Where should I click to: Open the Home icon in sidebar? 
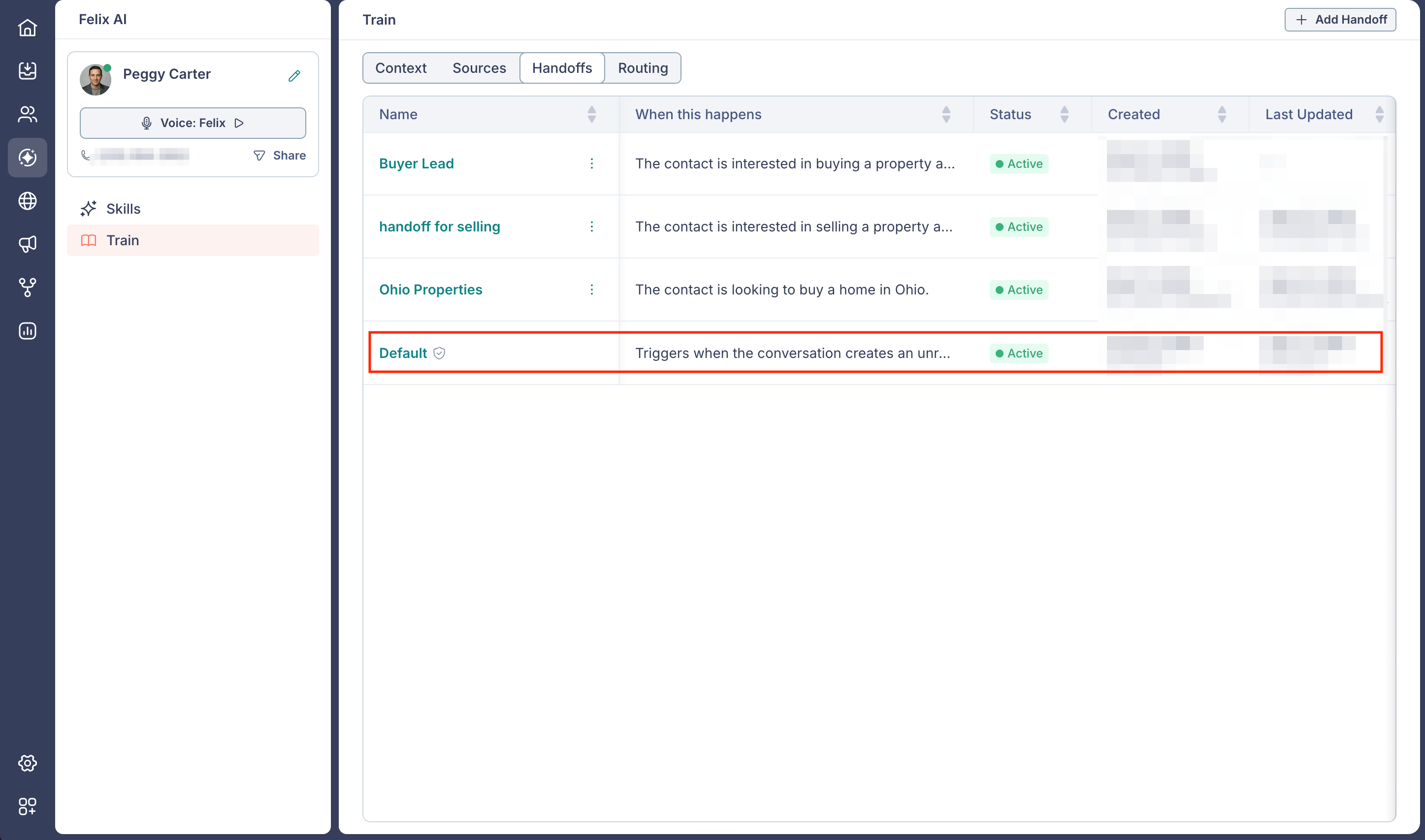pyautogui.click(x=27, y=27)
